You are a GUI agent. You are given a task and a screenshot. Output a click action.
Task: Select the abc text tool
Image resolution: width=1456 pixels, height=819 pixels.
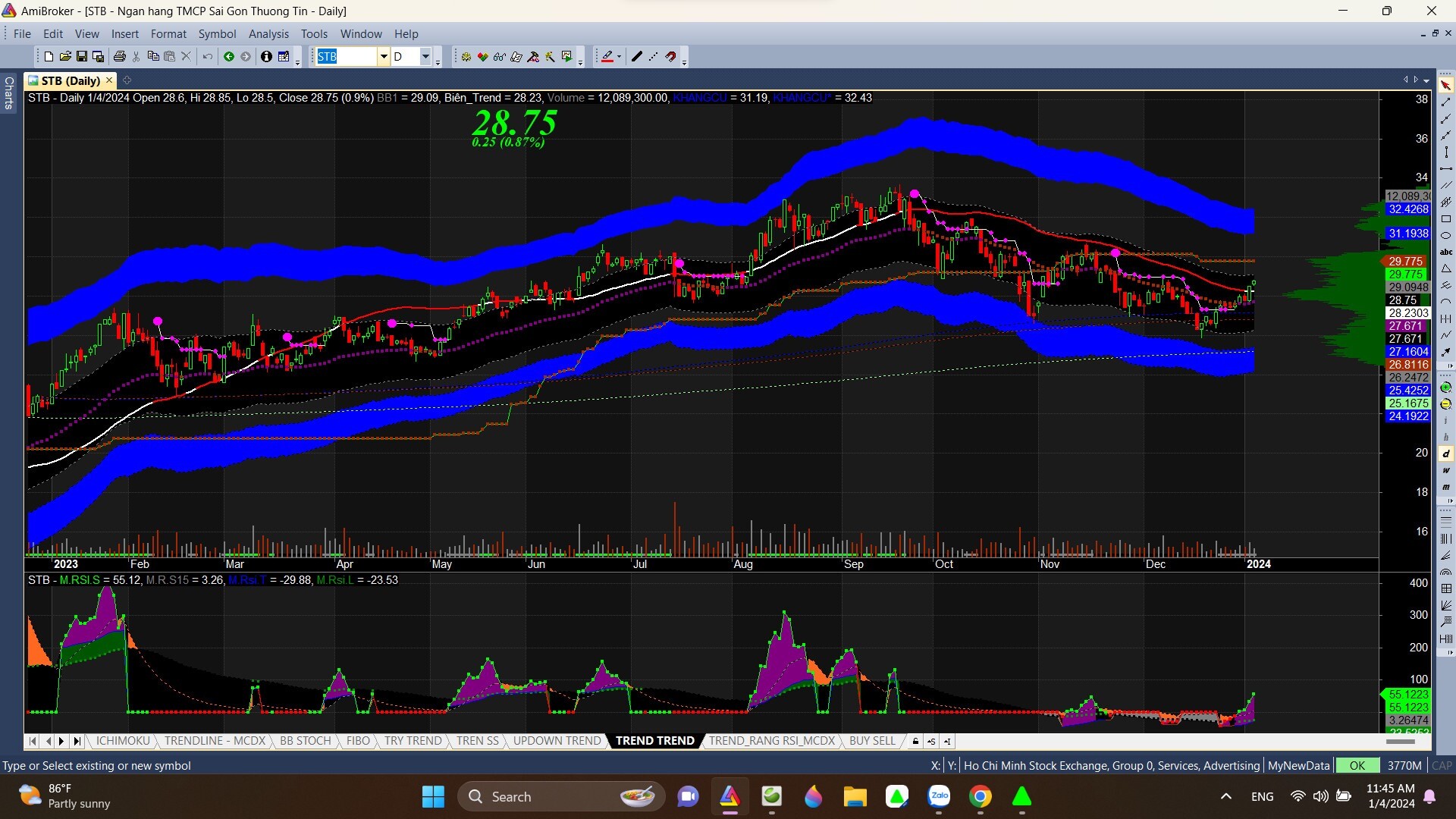[1446, 252]
